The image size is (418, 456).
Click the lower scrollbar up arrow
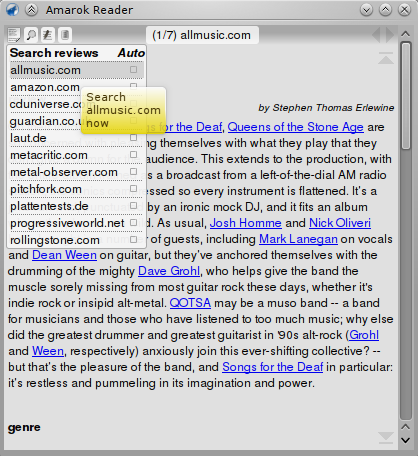click(x=405, y=427)
